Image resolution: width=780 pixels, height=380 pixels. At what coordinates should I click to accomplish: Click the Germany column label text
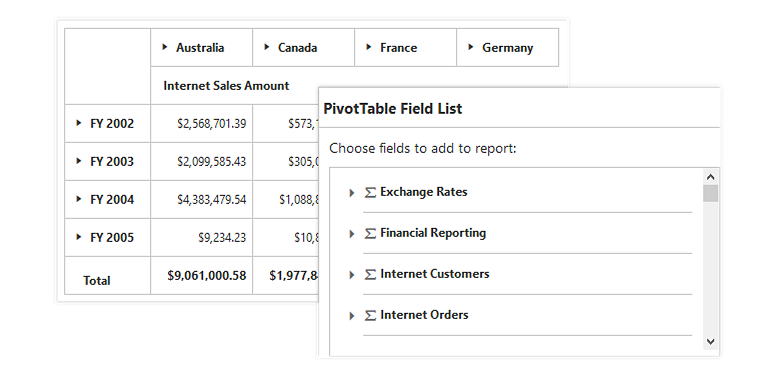(507, 48)
